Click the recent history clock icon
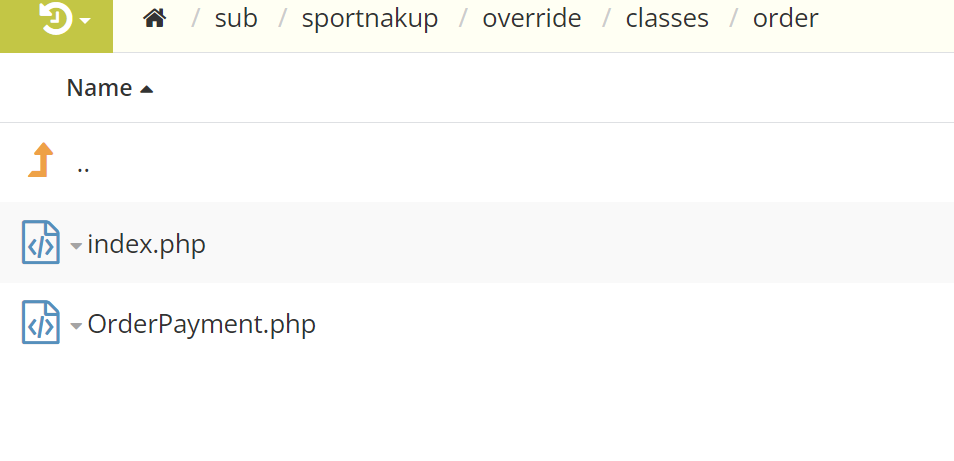Viewport: 954px width, 461px height. 56,19
